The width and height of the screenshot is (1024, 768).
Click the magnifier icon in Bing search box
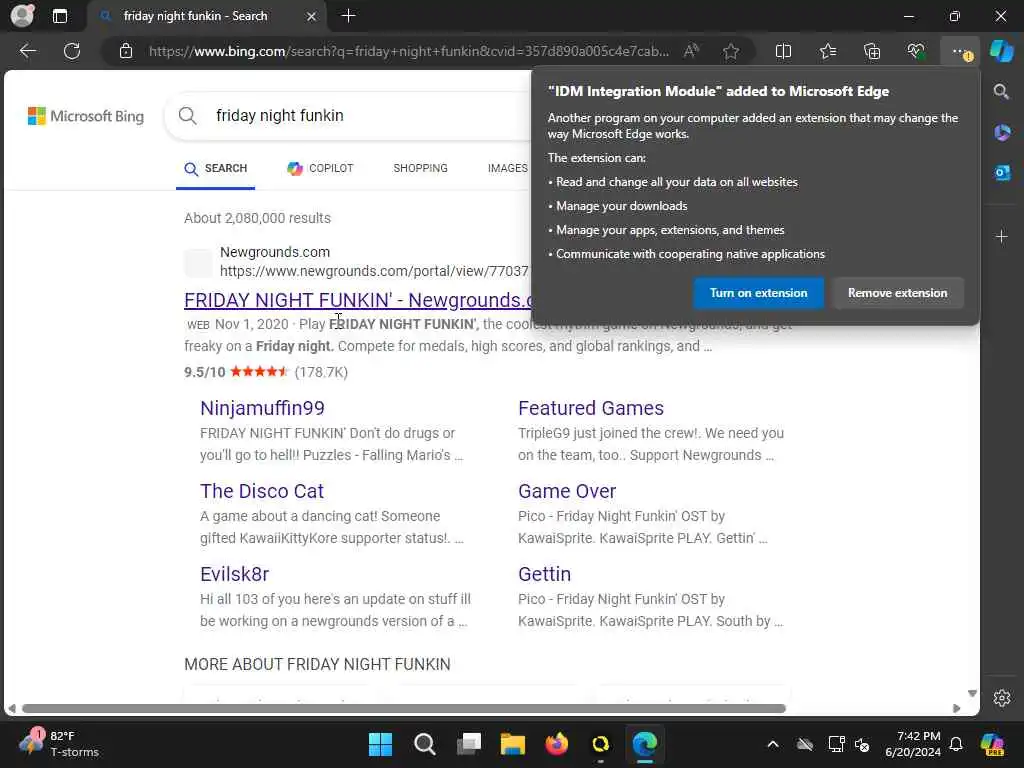pyautogui.click(x=187, y=116)
